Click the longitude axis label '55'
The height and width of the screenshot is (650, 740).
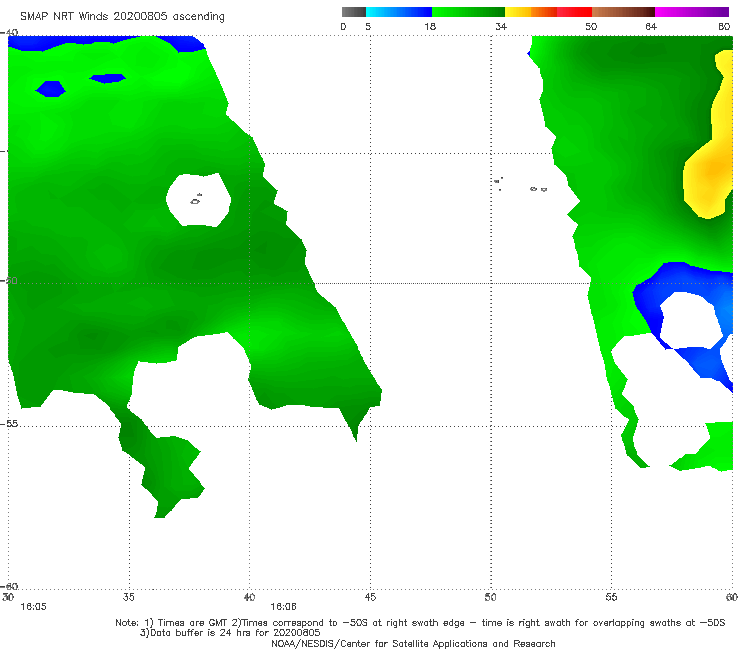[x=612, y=597]
